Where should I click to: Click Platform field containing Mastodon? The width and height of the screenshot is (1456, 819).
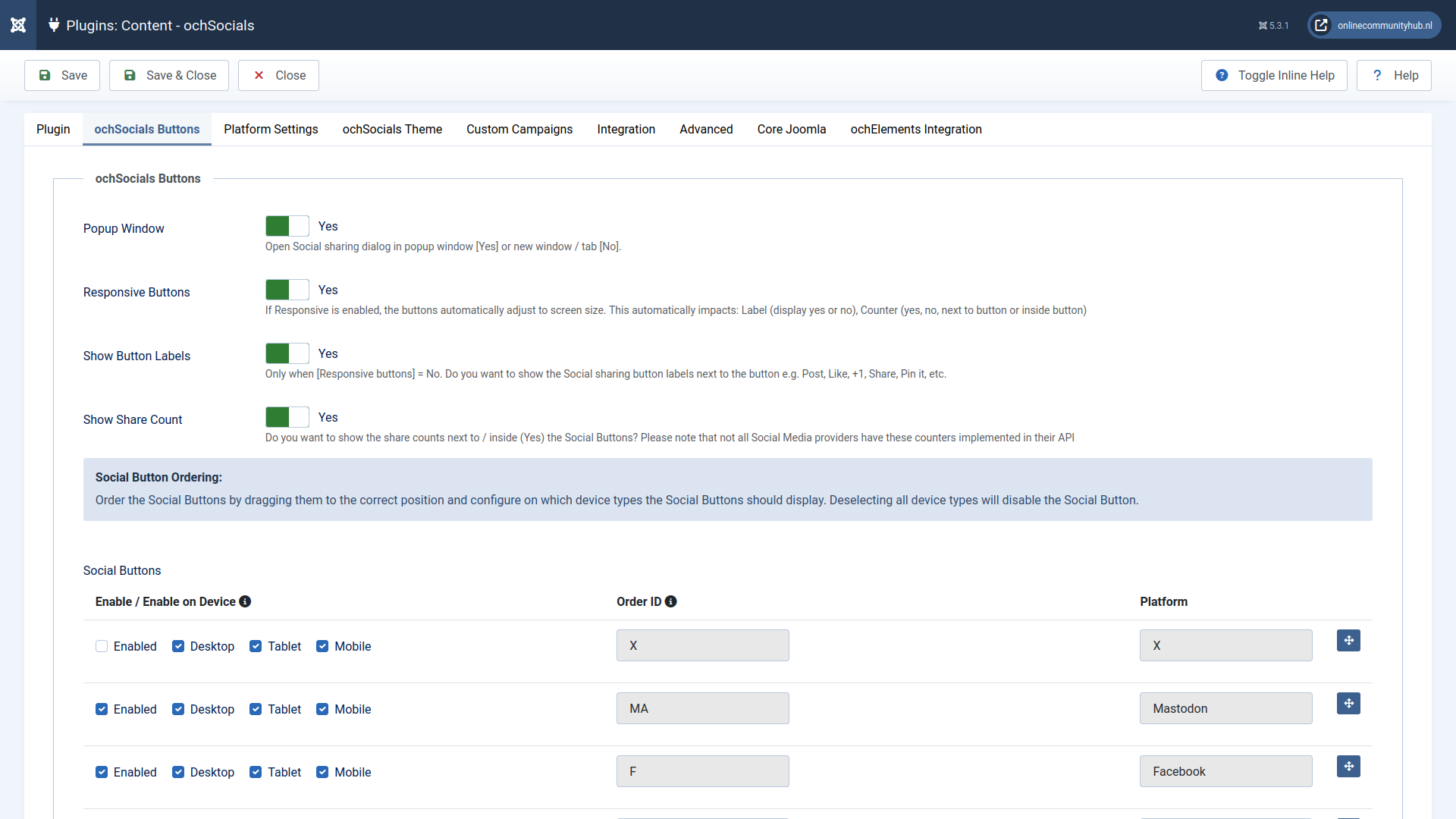tap(1226, 708)
